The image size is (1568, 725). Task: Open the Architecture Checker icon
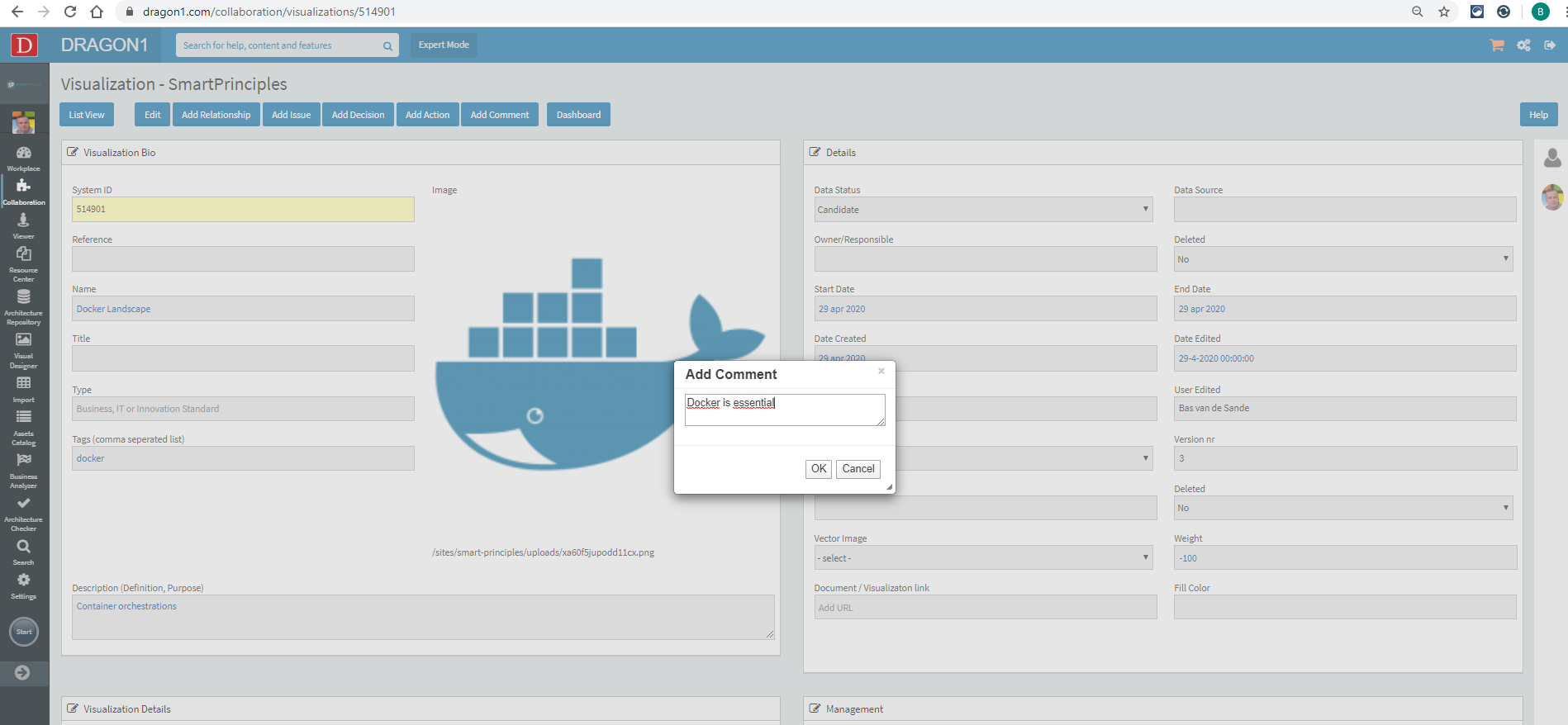(x=23, y=508)
